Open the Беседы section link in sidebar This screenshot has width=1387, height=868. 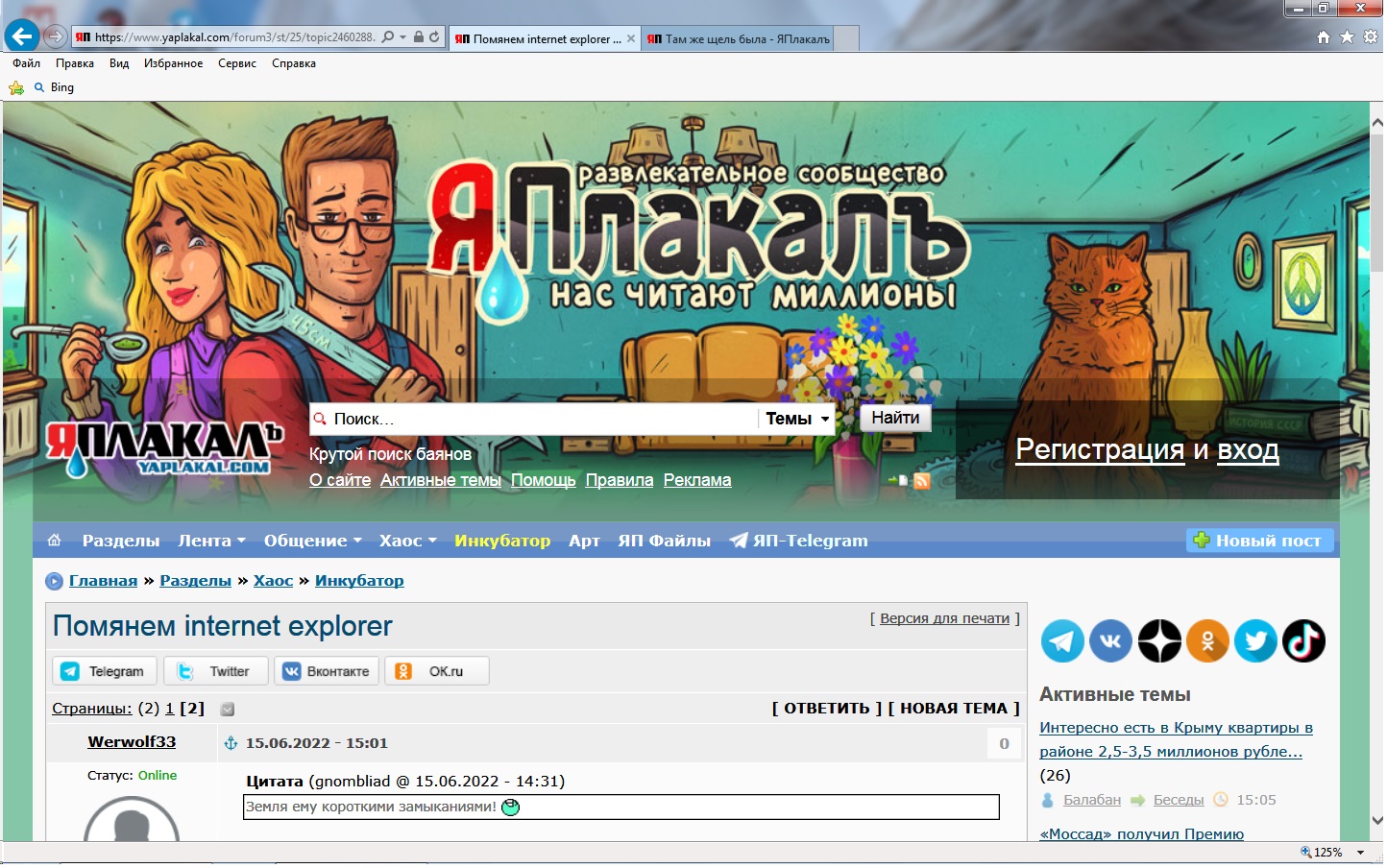click(x=1179, y=801)
